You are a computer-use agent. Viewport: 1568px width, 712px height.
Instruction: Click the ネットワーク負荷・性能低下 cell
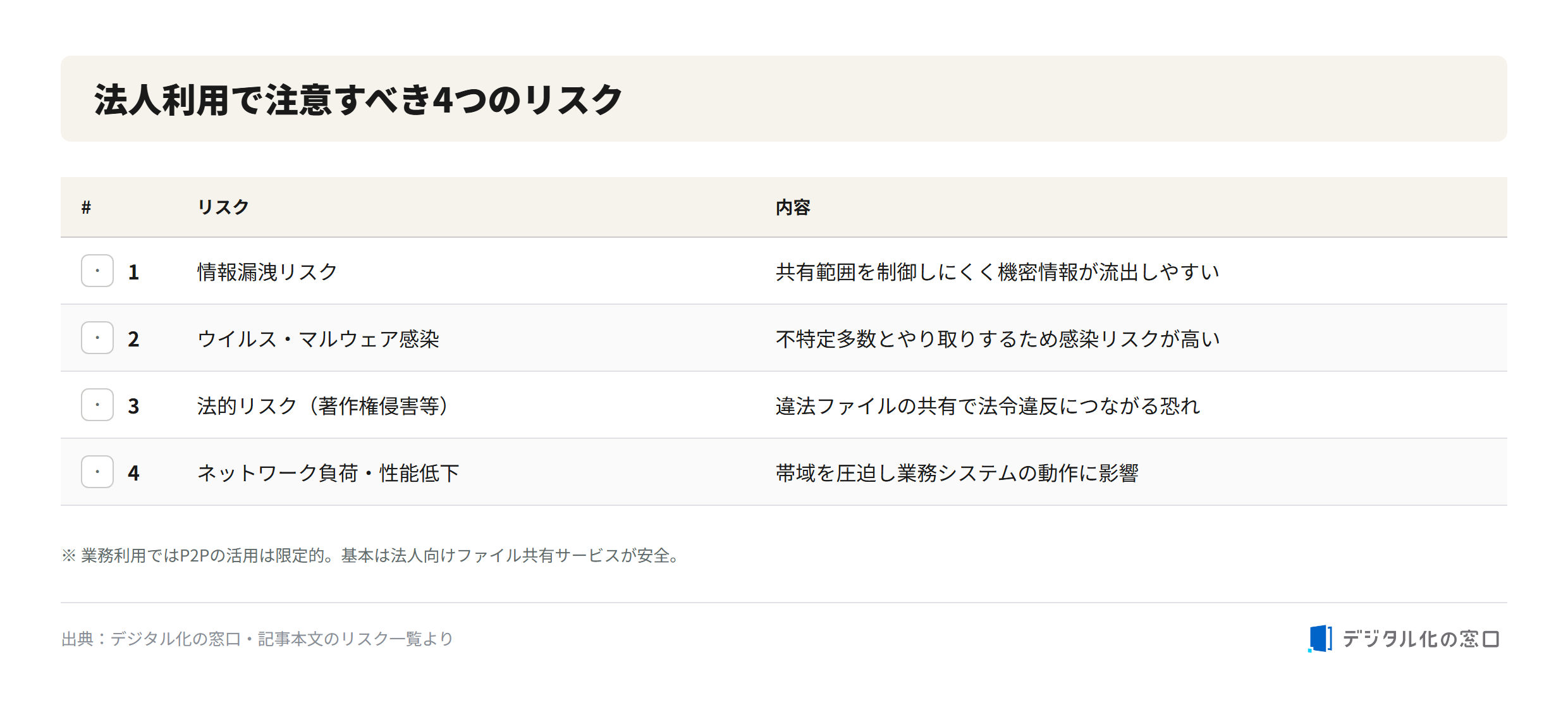pos(328,473)
